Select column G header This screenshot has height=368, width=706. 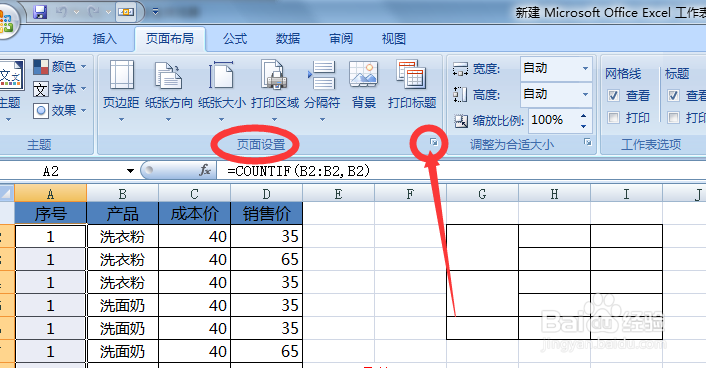[482, 194]
